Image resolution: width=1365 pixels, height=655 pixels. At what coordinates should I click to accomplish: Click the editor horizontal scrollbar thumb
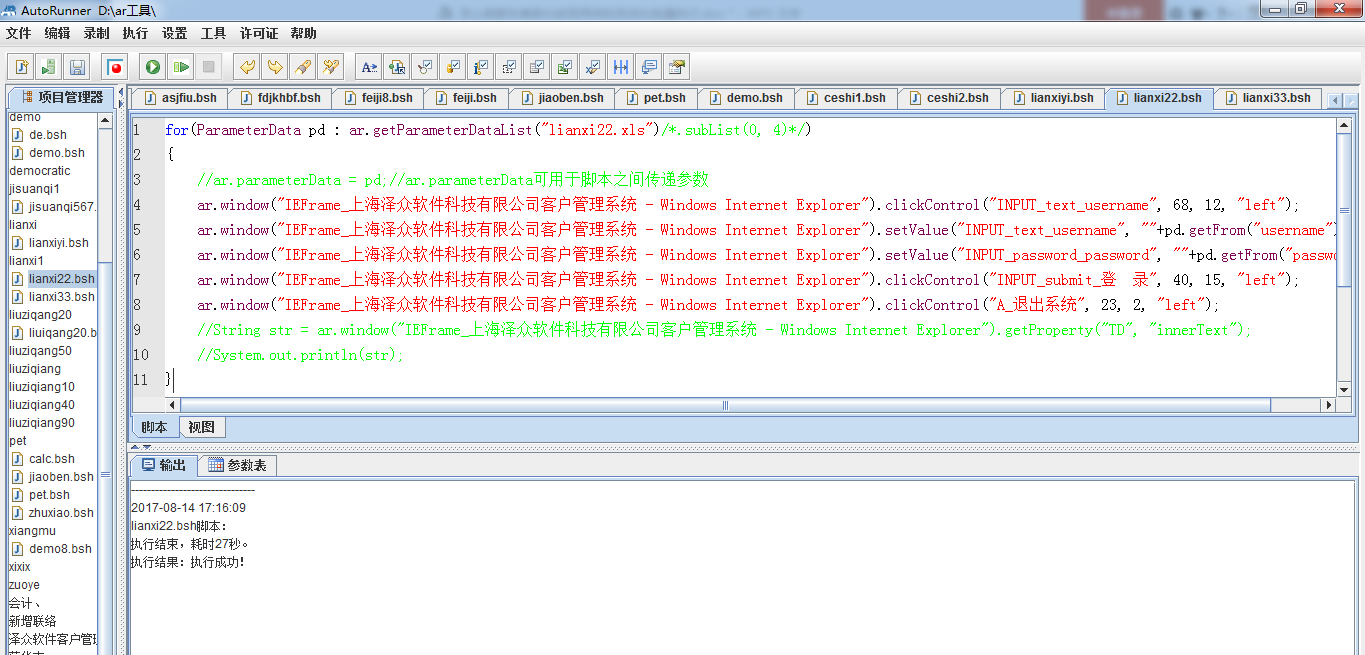tap(725, 405)
